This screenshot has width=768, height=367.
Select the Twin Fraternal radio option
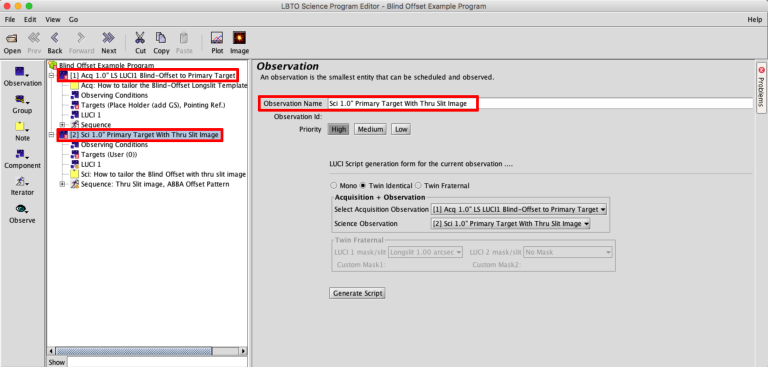pos(418,186)
